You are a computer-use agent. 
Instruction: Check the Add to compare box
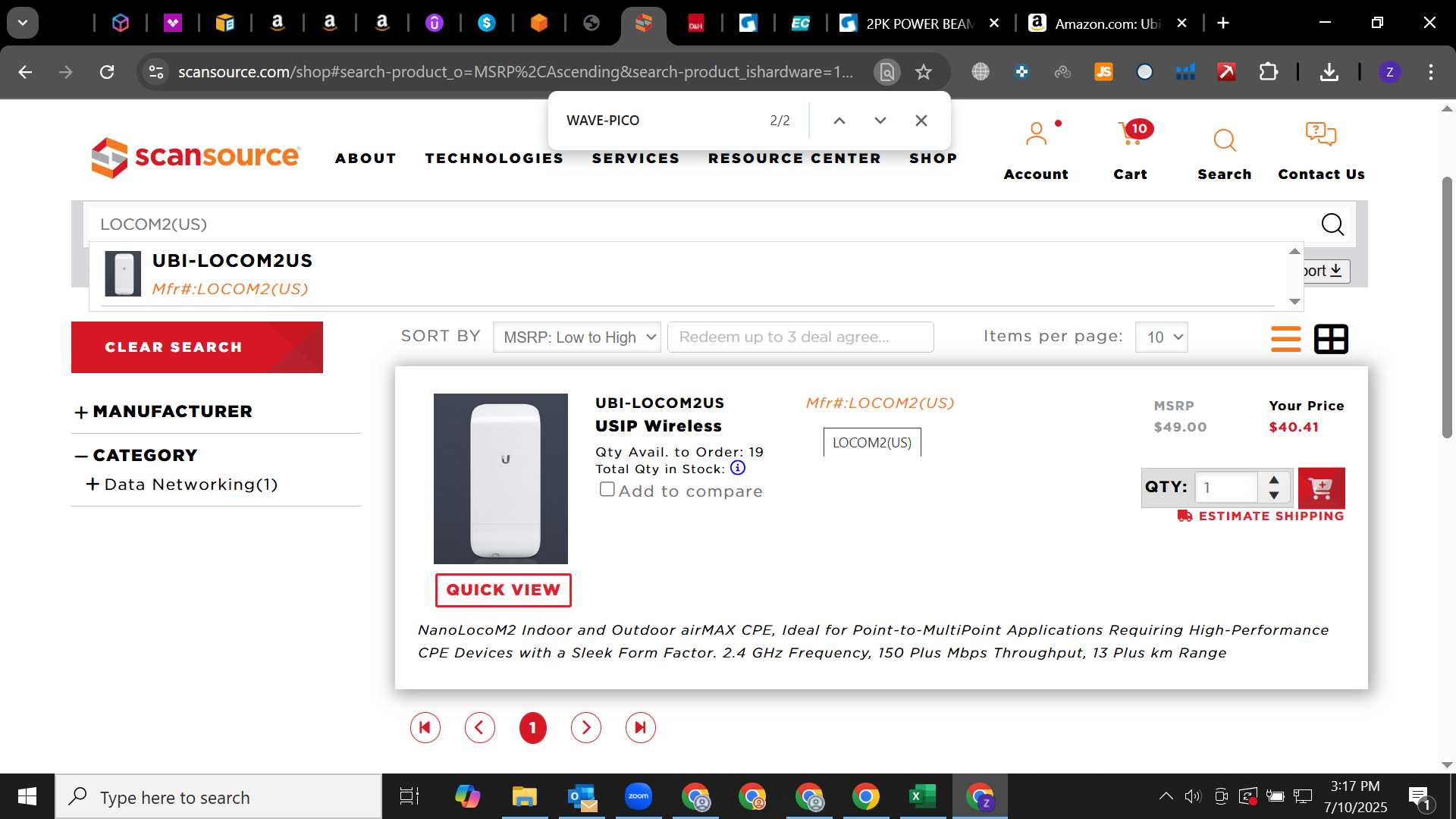pyautogui.click(x=607, y=489)
